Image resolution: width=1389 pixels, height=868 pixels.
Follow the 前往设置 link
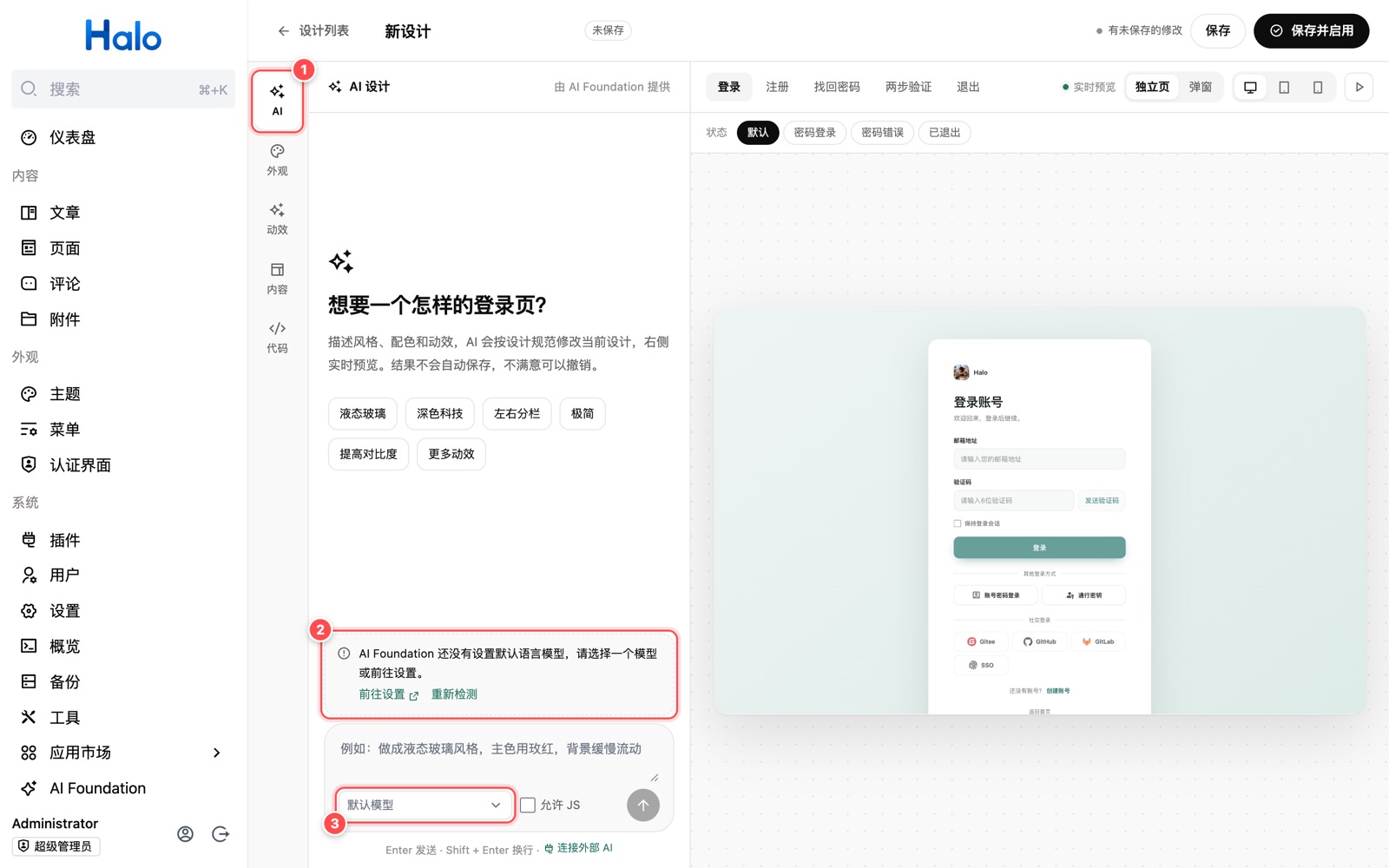tap(389, 694)
